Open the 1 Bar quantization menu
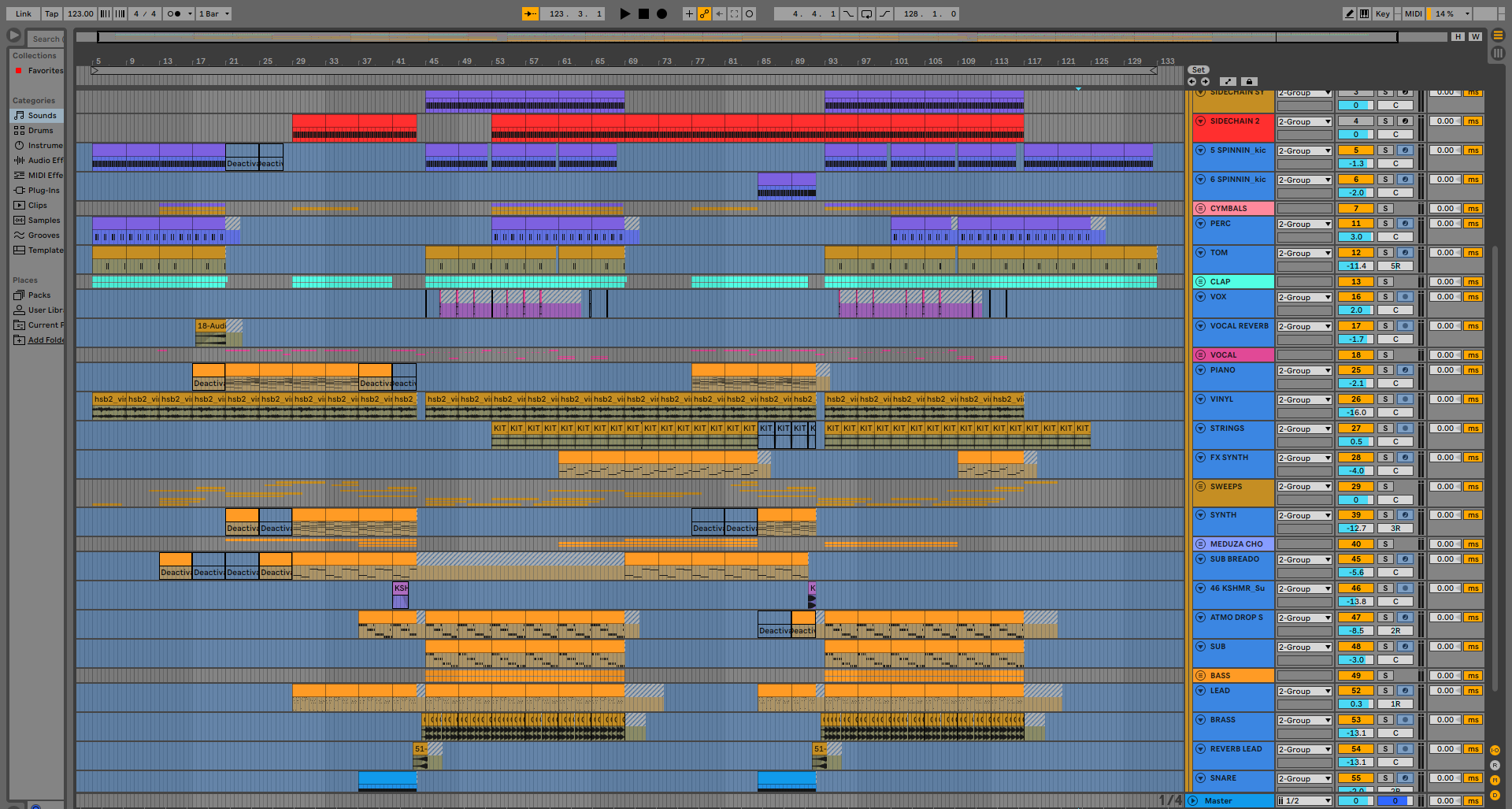The width and height of the screenshot is (1512, 809). (x=214, y=13)
